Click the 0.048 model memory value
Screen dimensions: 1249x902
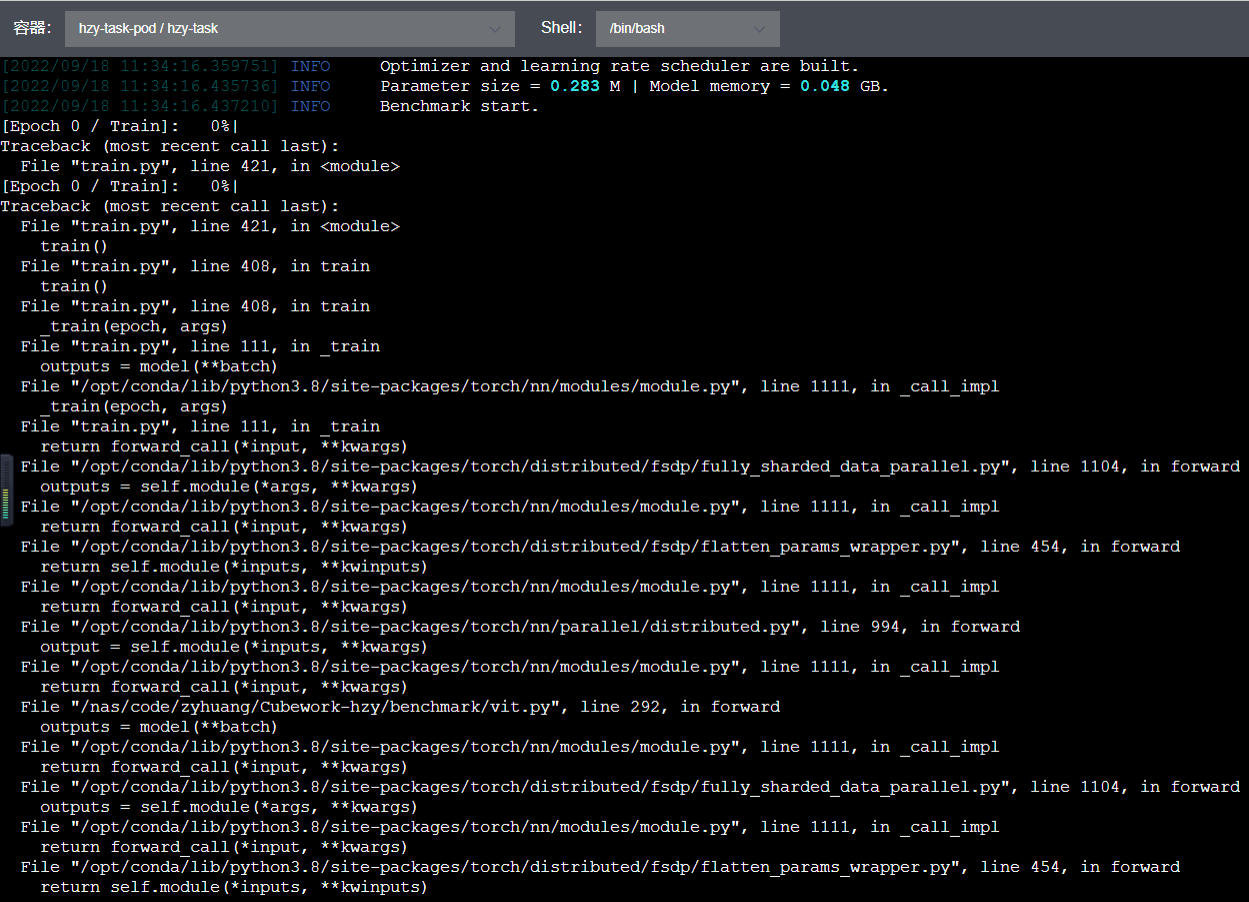point(825,86)
